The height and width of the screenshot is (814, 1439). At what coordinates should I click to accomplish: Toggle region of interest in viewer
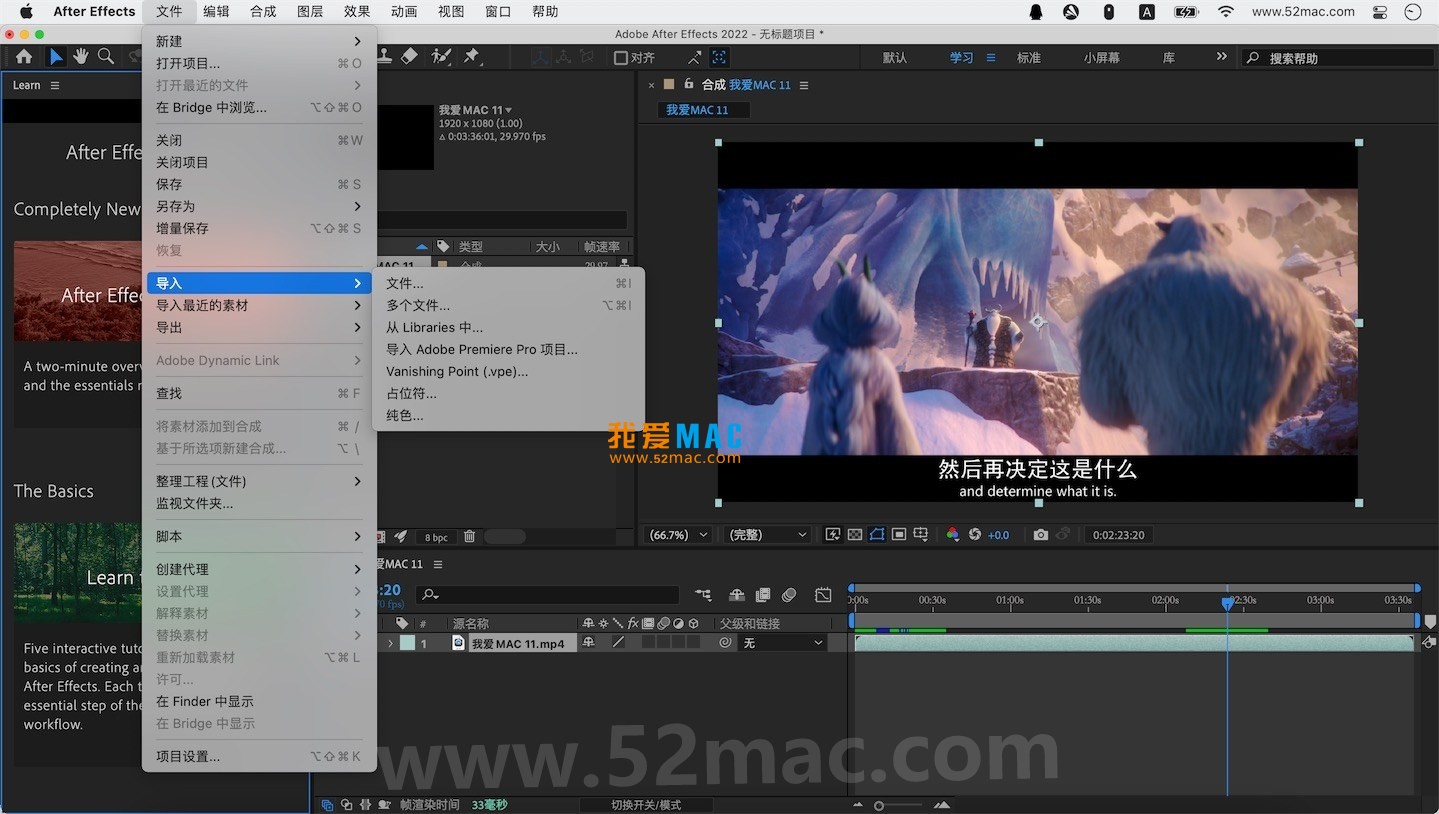899,535
